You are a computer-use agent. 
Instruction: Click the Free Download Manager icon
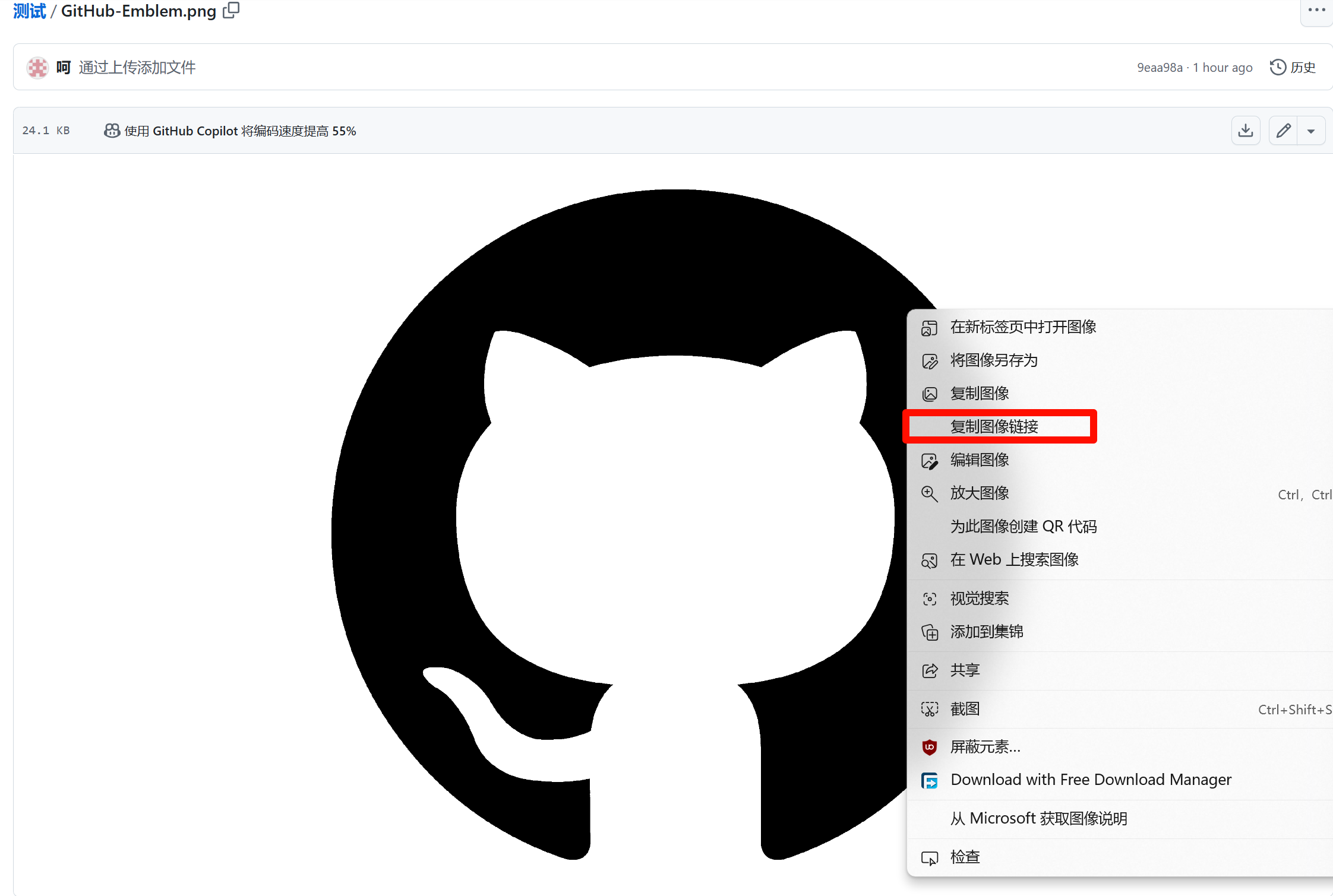(x=929, y=781)
